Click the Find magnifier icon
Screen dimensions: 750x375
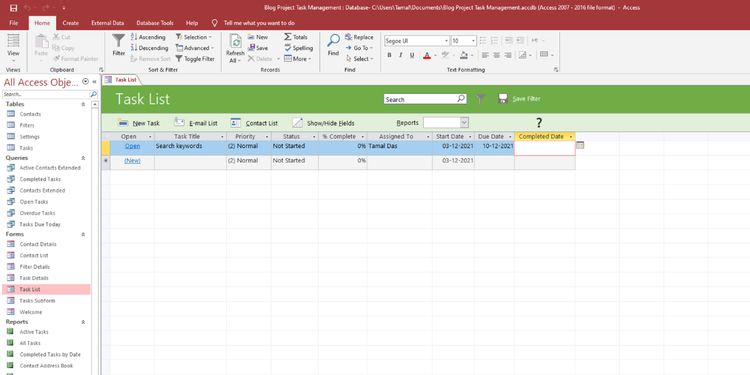333,41
